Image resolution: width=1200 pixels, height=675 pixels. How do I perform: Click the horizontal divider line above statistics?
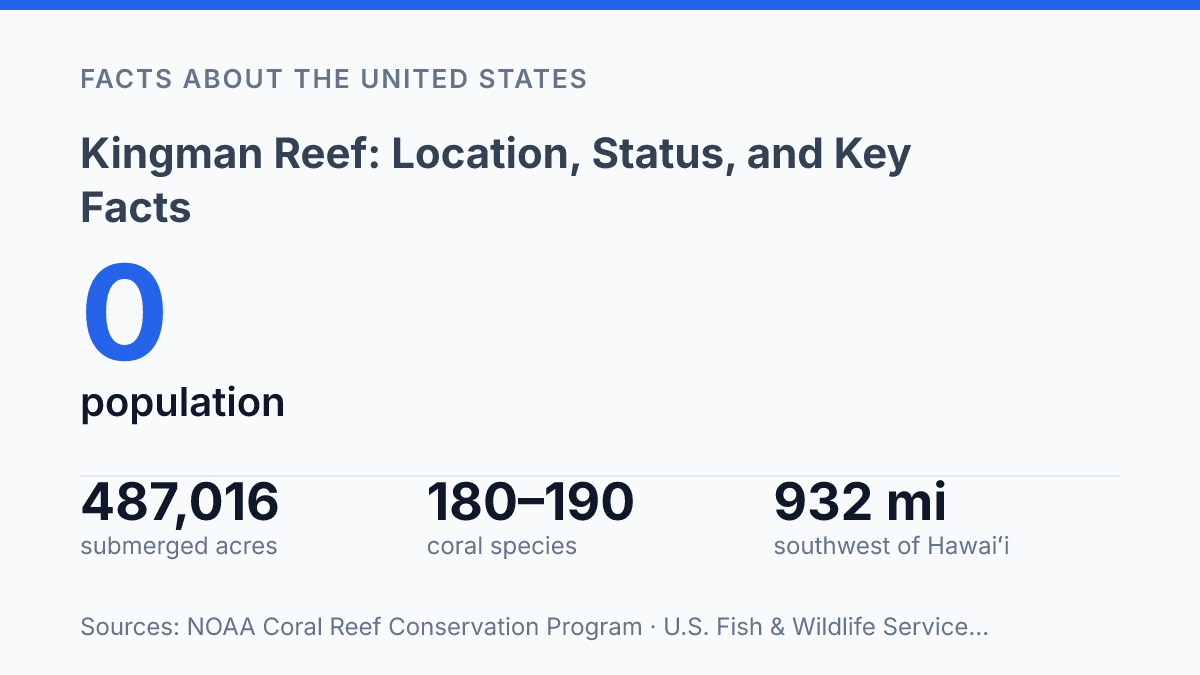(x=600, y=476)
